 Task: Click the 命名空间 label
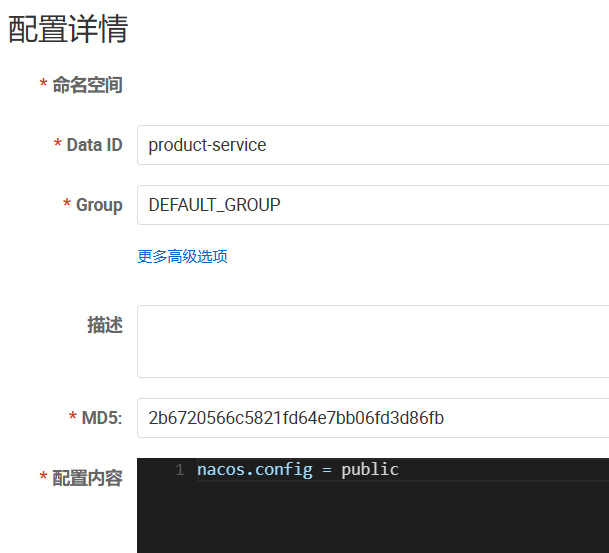[x=87, y=85]
